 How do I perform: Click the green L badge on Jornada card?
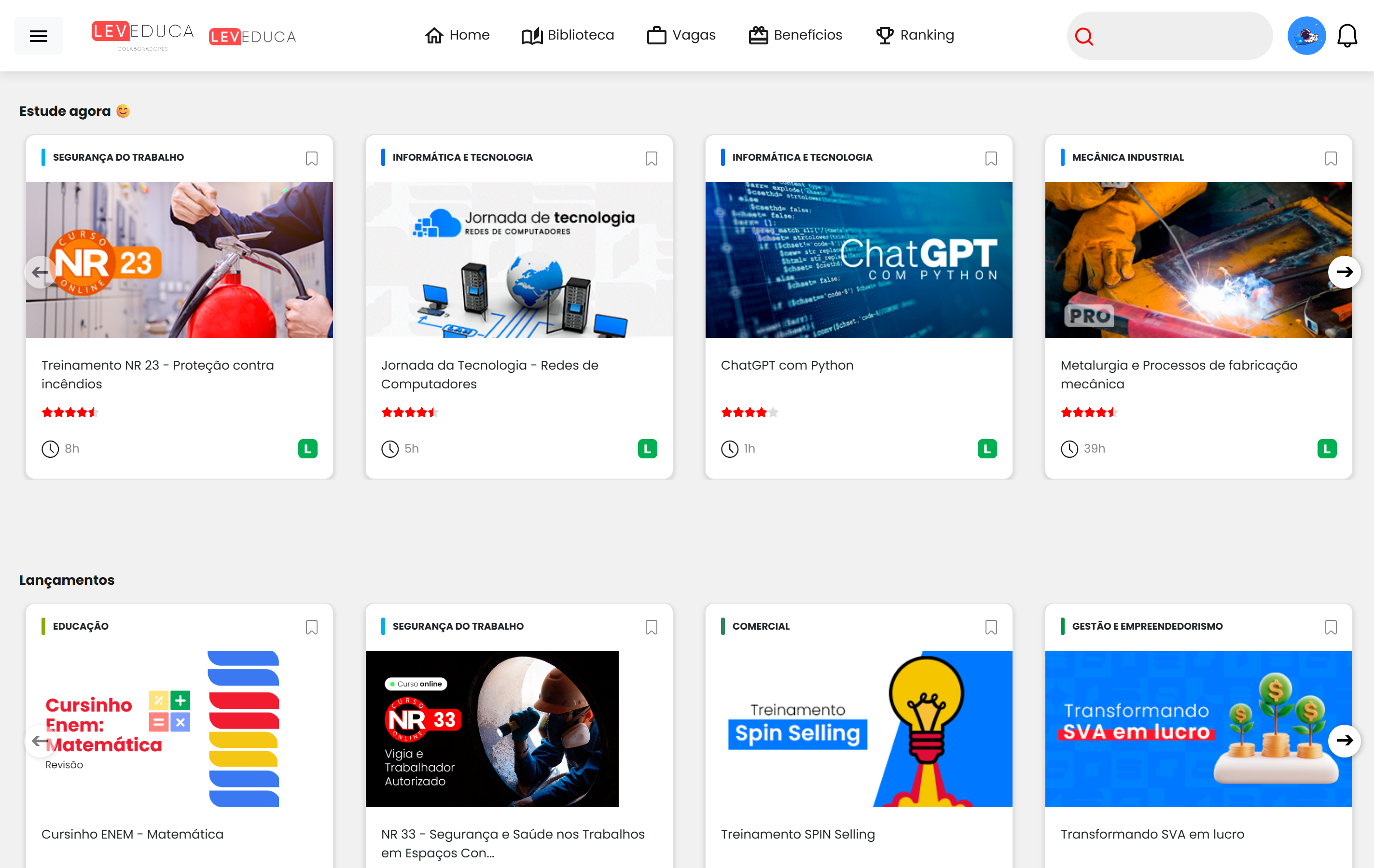[x=647, y=449]
